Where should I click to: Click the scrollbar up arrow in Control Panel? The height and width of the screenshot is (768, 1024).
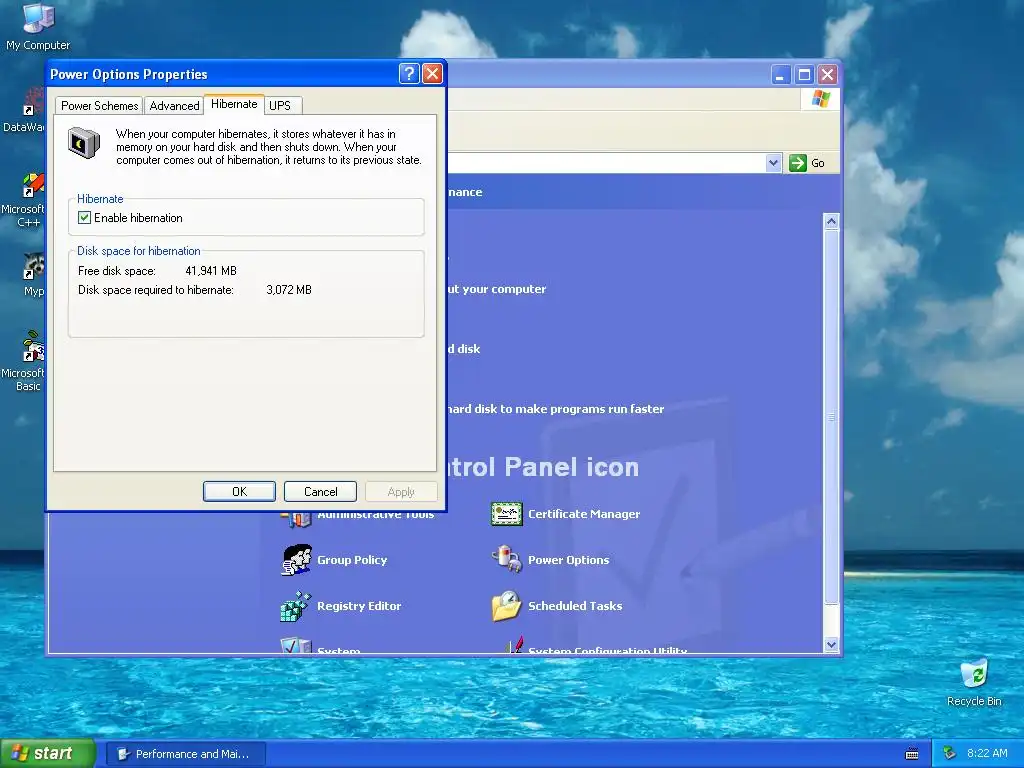(831, 221)
